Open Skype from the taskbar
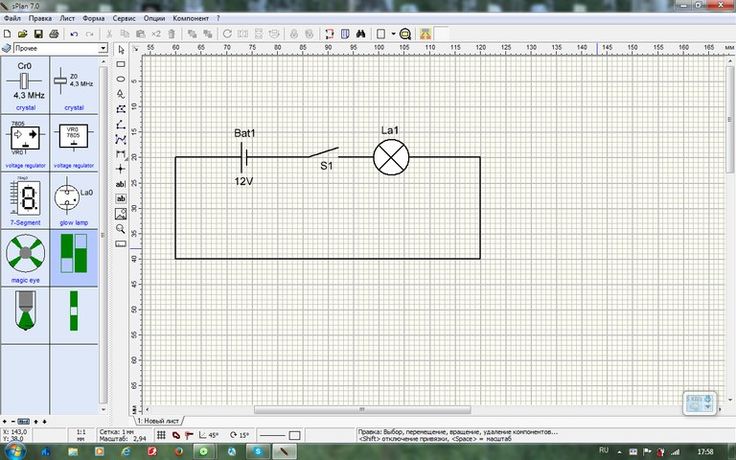 pos(258,452)
